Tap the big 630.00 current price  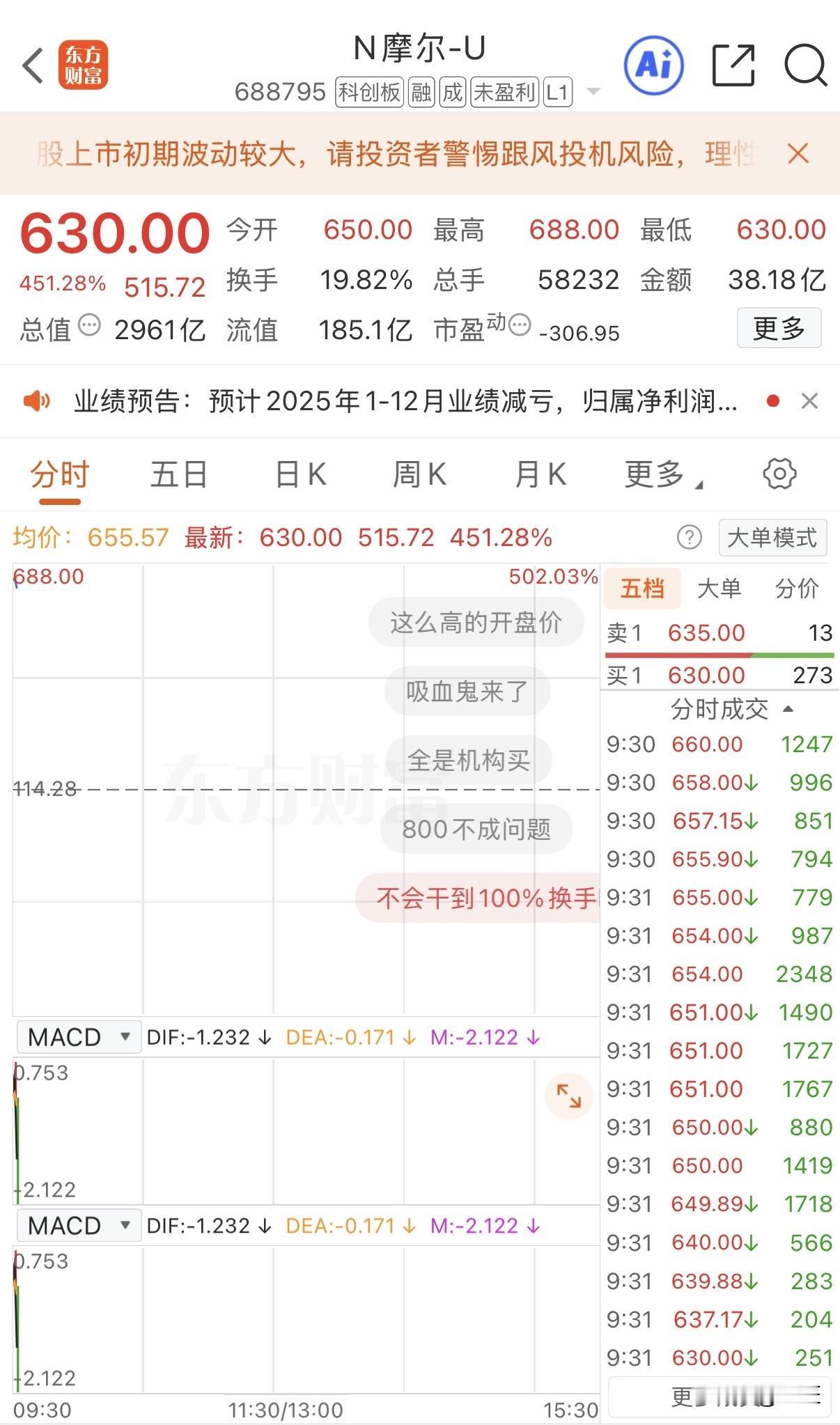click(x=115, y=233)
